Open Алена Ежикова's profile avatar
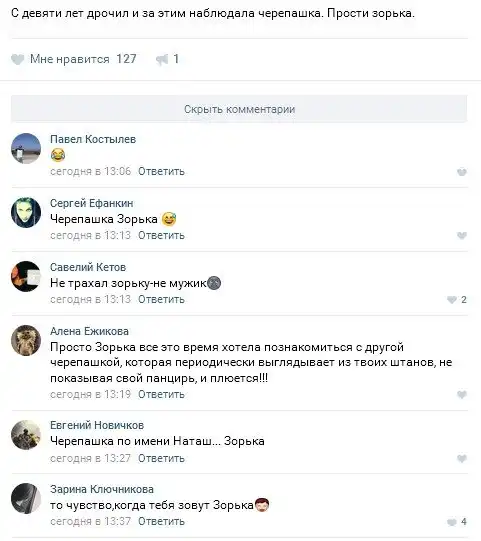 coord(26,340)
